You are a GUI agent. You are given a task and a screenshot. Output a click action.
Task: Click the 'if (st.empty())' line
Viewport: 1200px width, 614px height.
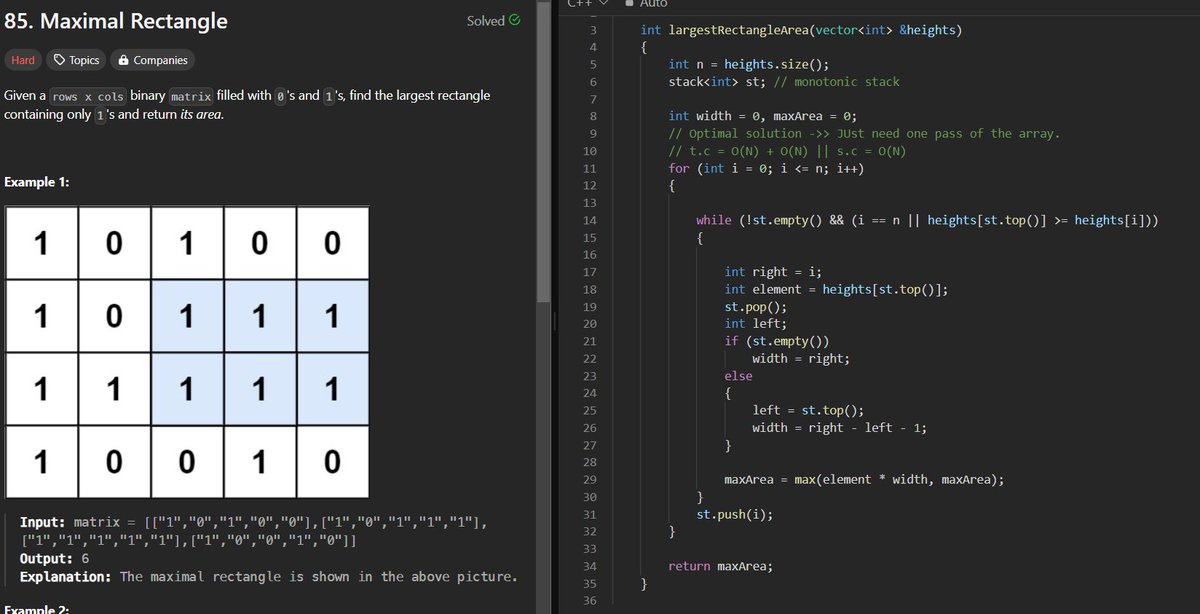777,341
